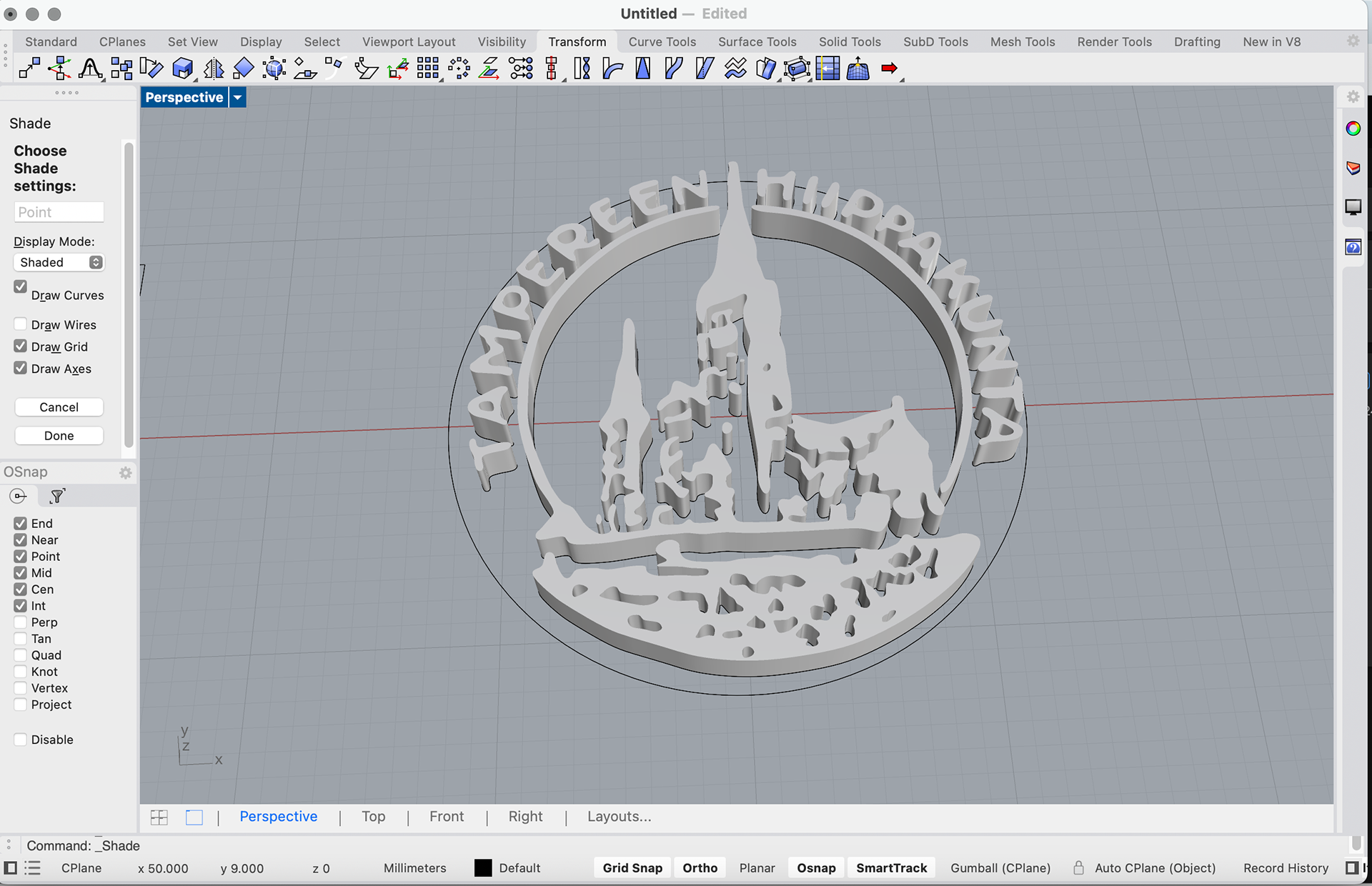Switch to the Front viewport tab
The image size is (1372, 886).
pos(447,817)
